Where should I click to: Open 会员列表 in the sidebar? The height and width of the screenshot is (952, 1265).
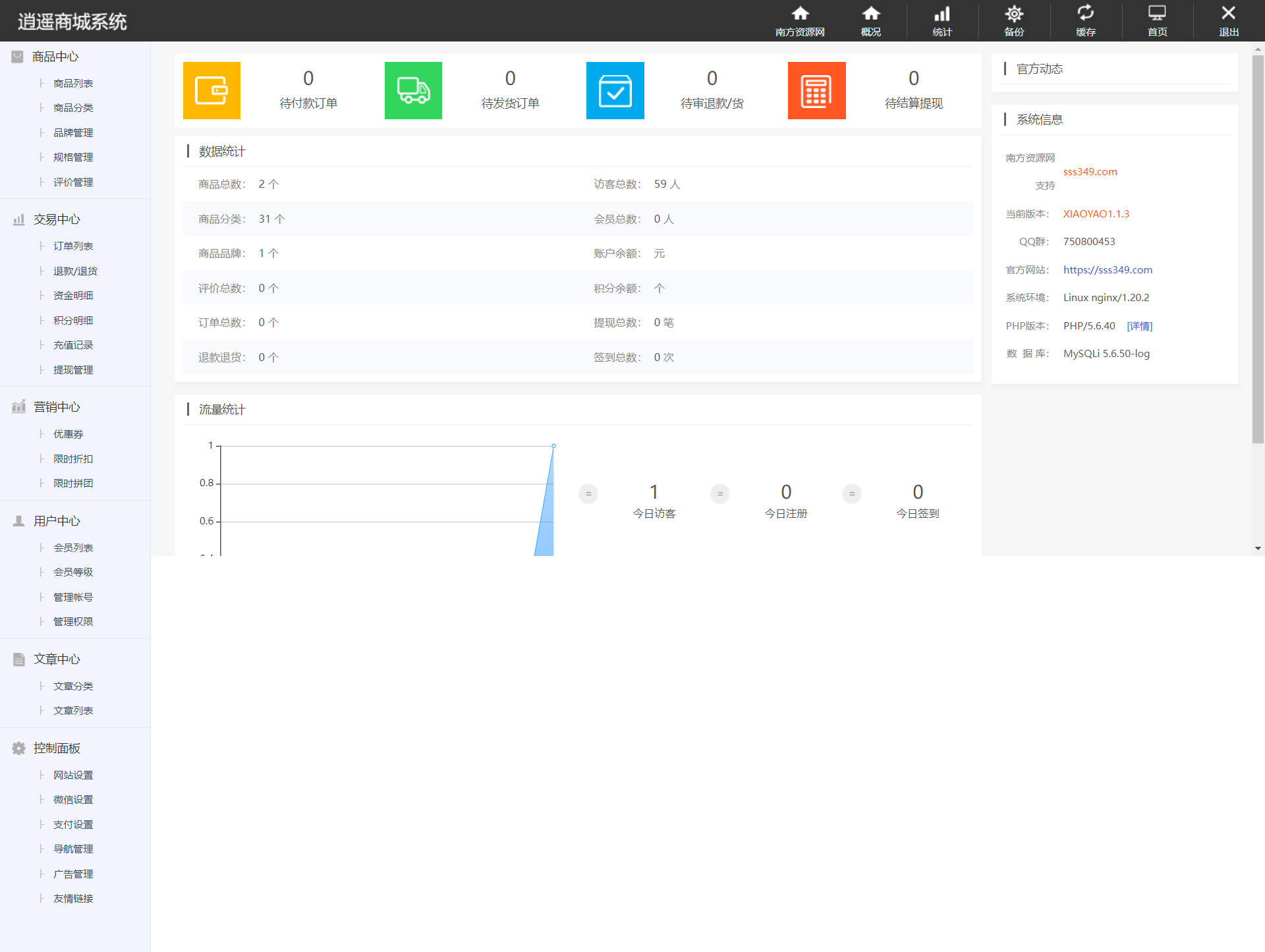click(x=73, y=548)
